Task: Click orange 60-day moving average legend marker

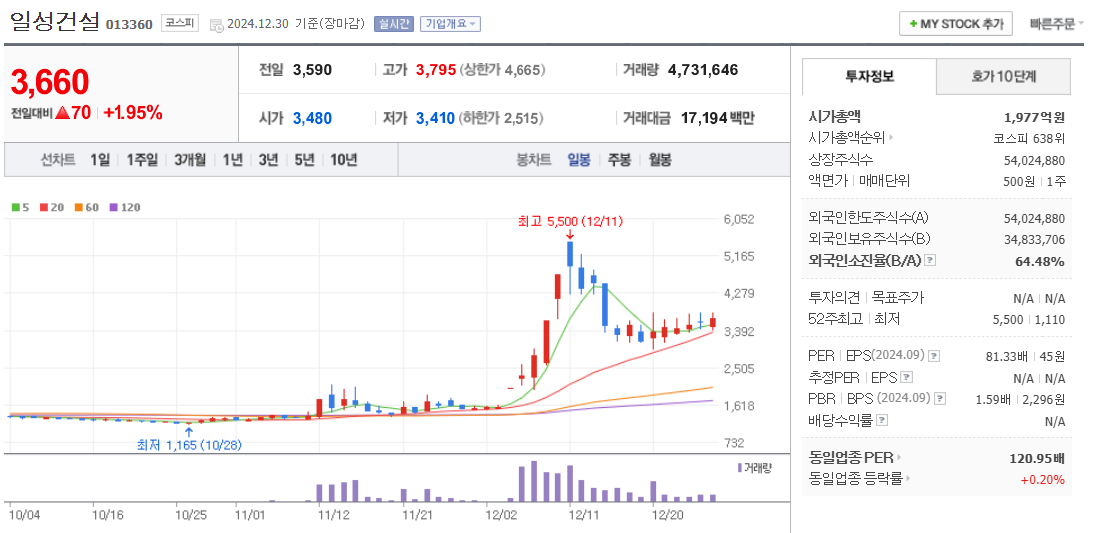Action: coord(79,207)
